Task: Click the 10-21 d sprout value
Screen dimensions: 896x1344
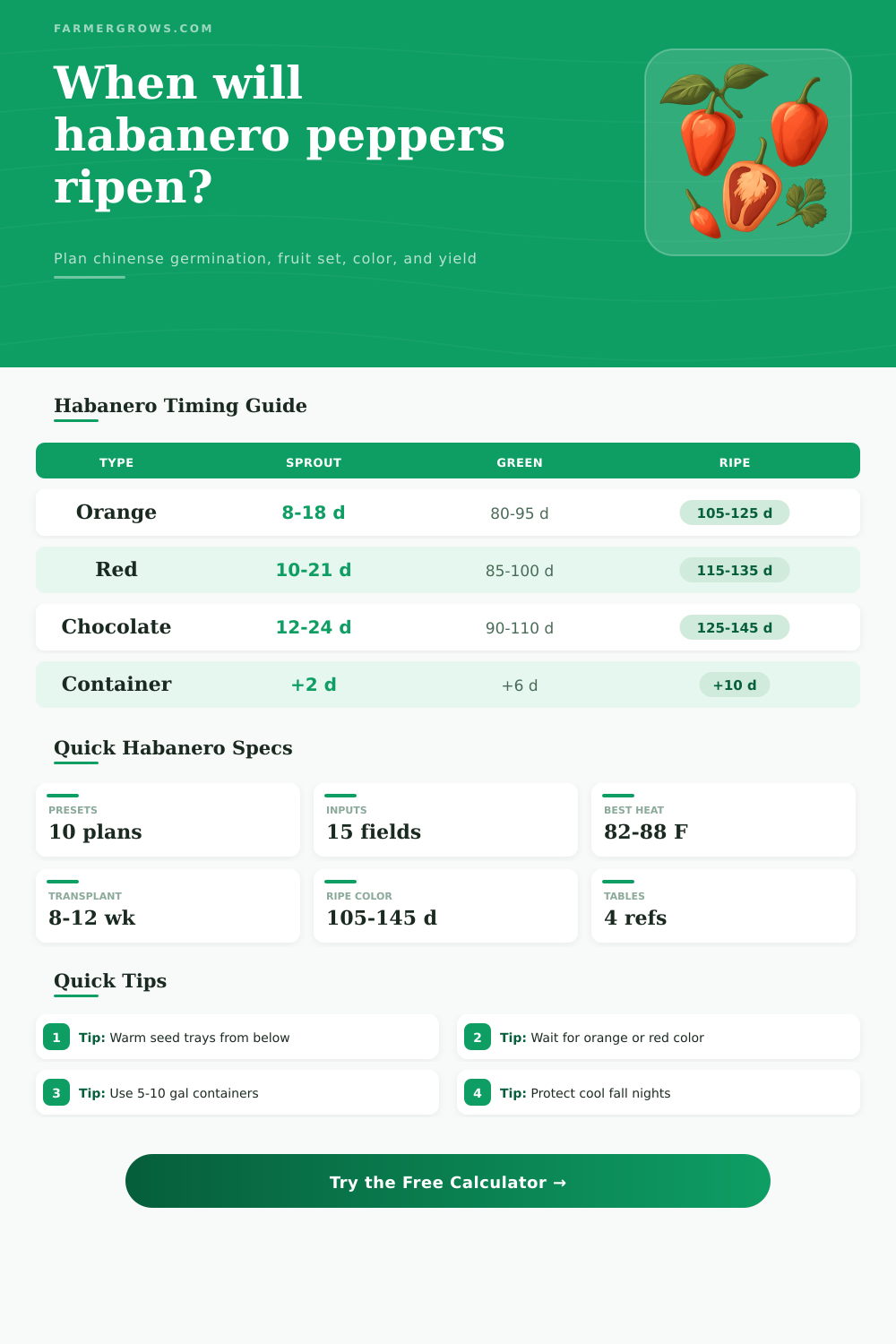Action: tap(314, 570)
